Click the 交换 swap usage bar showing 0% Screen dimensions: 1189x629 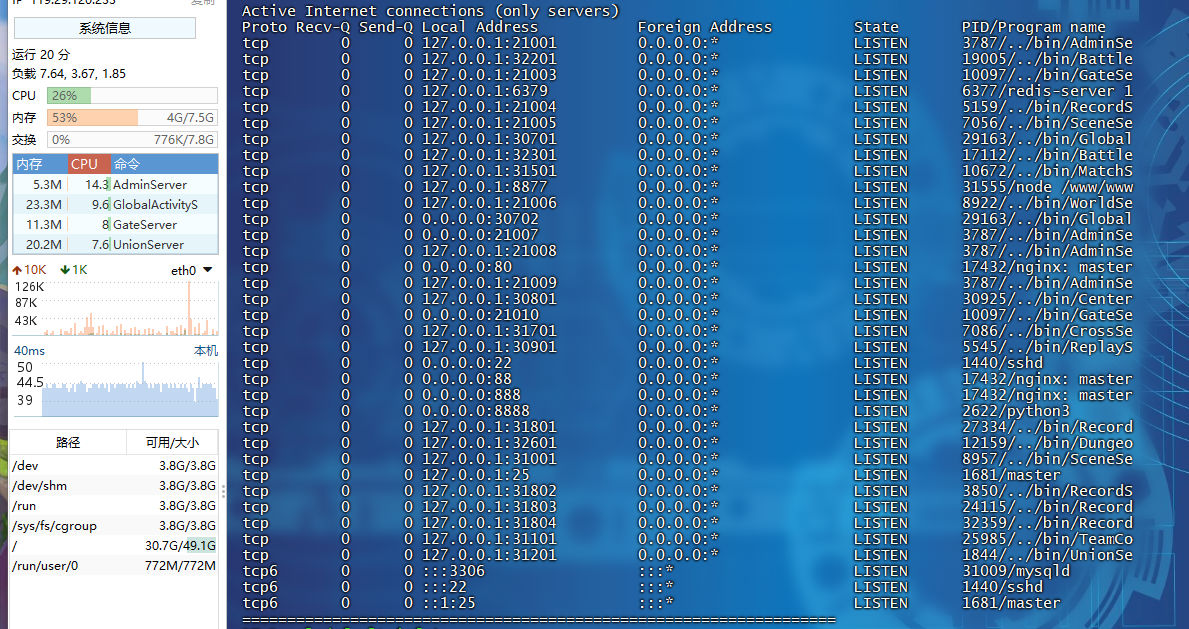click(x=132, y=140)
